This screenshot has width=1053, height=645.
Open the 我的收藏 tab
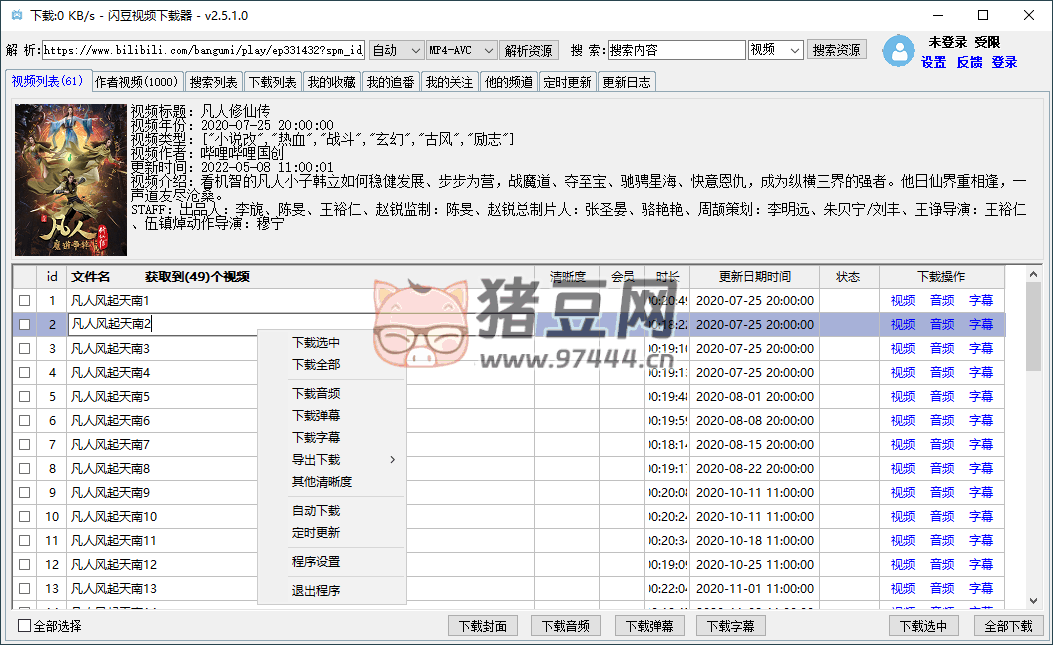331,82
